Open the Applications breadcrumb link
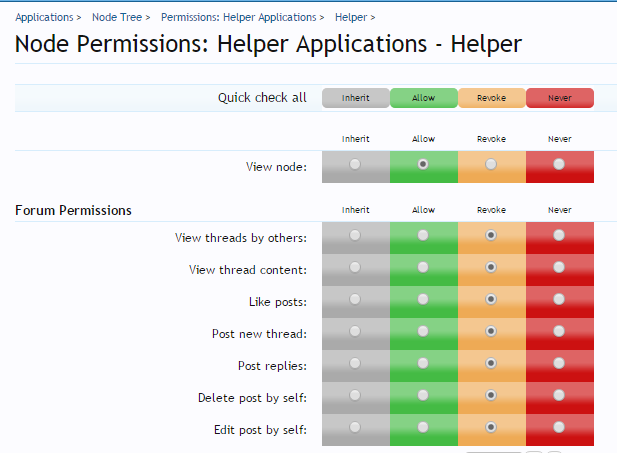Viewport: 617px width, 453px height. [x=44, y=17]
